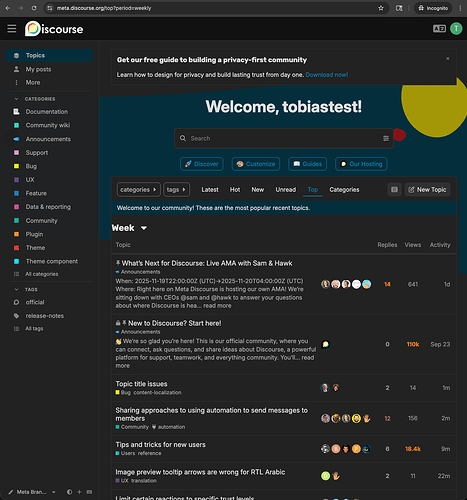467x500 pixels.
Task: Select the Top tab
Action: [x=313, y=190]
